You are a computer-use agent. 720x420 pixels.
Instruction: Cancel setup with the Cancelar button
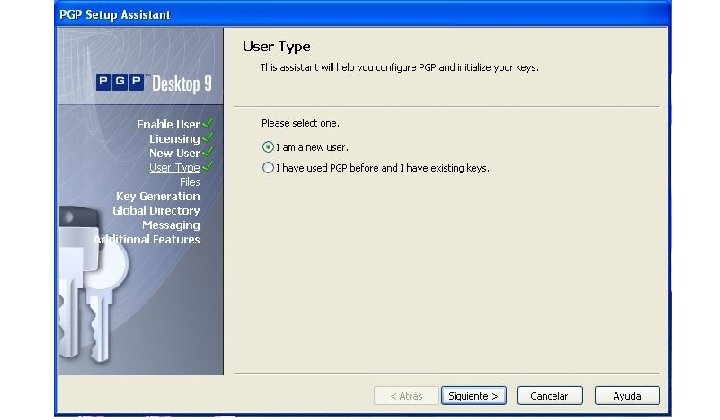coord(550,396)
